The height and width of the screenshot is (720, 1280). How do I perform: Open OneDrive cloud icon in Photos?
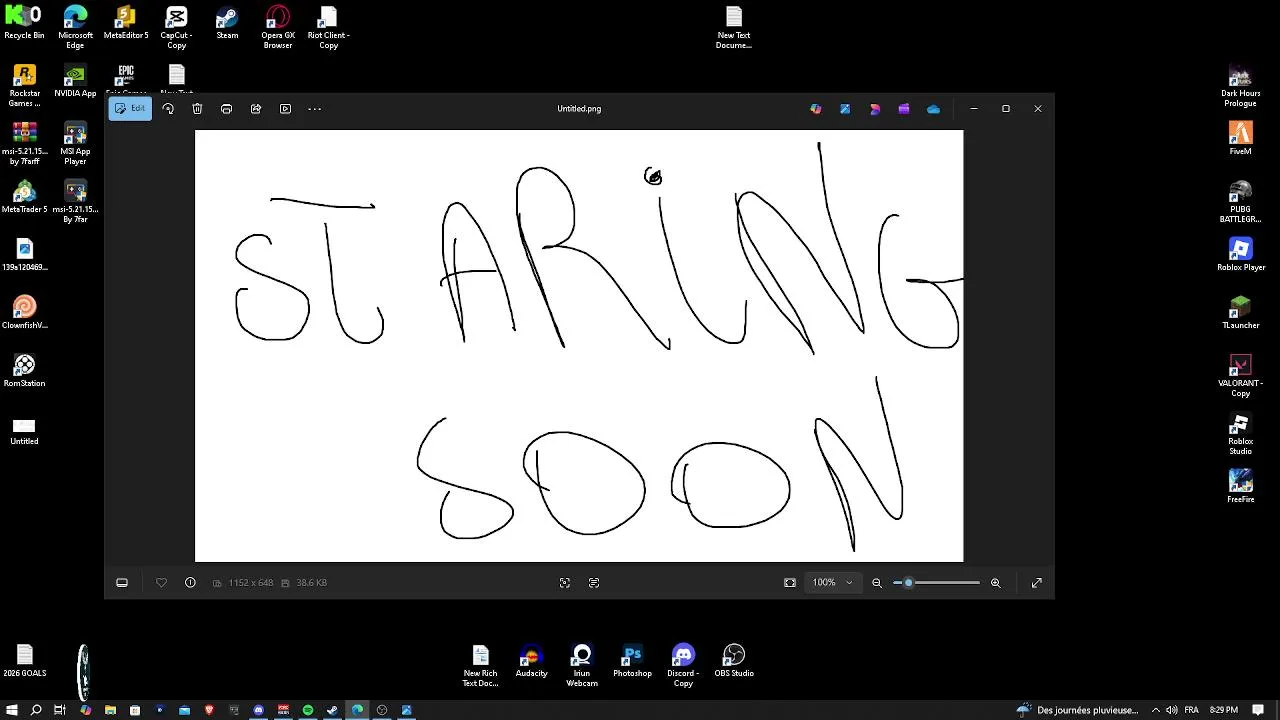tap(933, 109)
